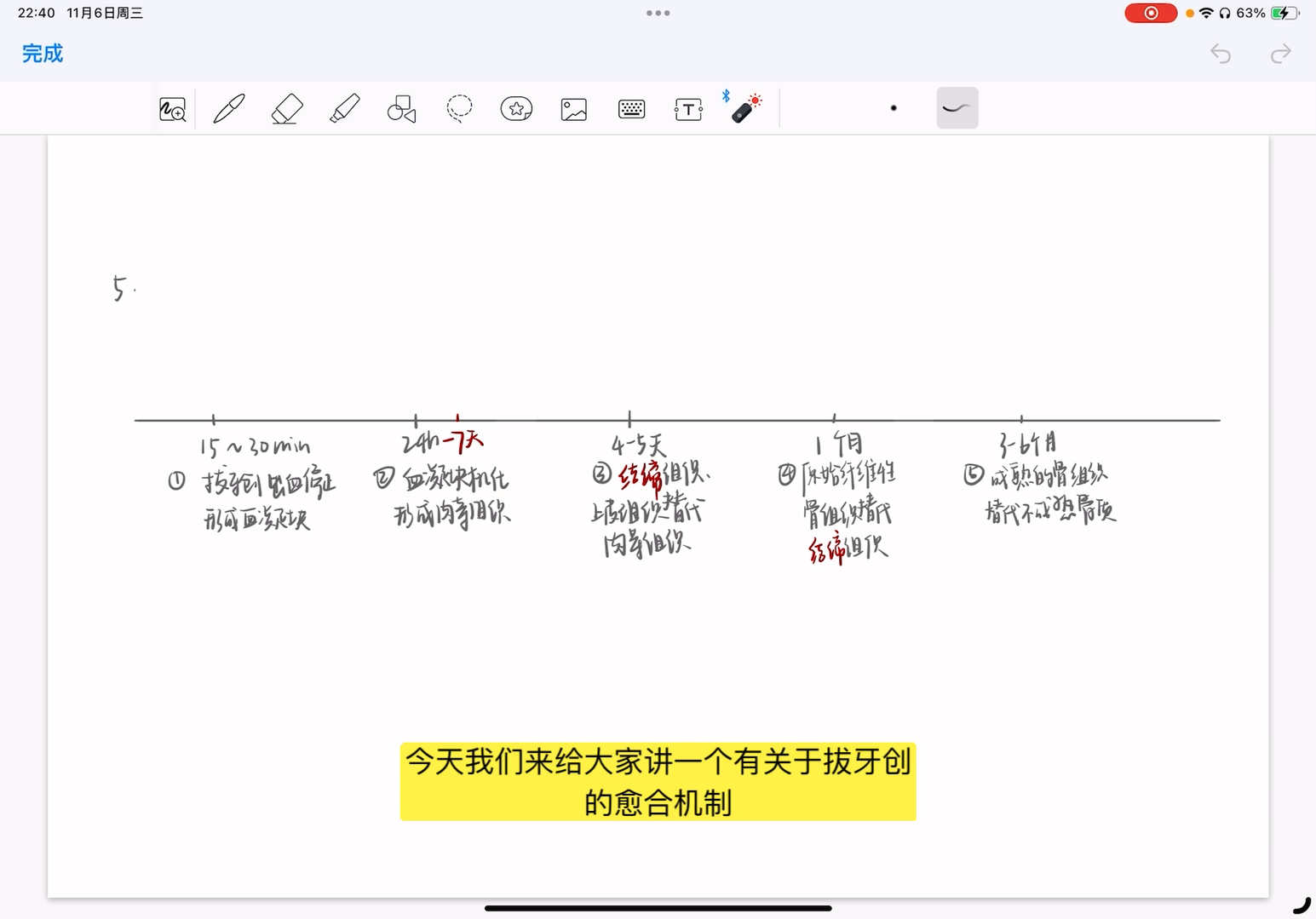Select the curved line stroke style
Screen dimensions: 1316x919
point(957,108)
